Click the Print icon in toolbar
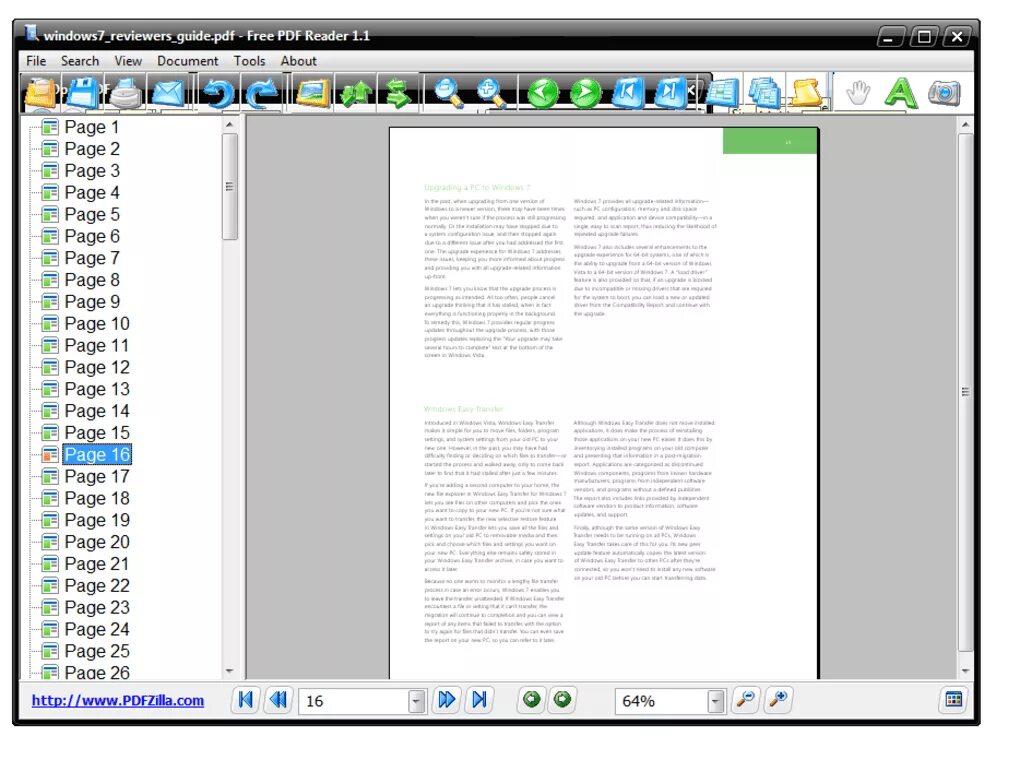This screenshot has height=760, width=1020. [126, 93]
